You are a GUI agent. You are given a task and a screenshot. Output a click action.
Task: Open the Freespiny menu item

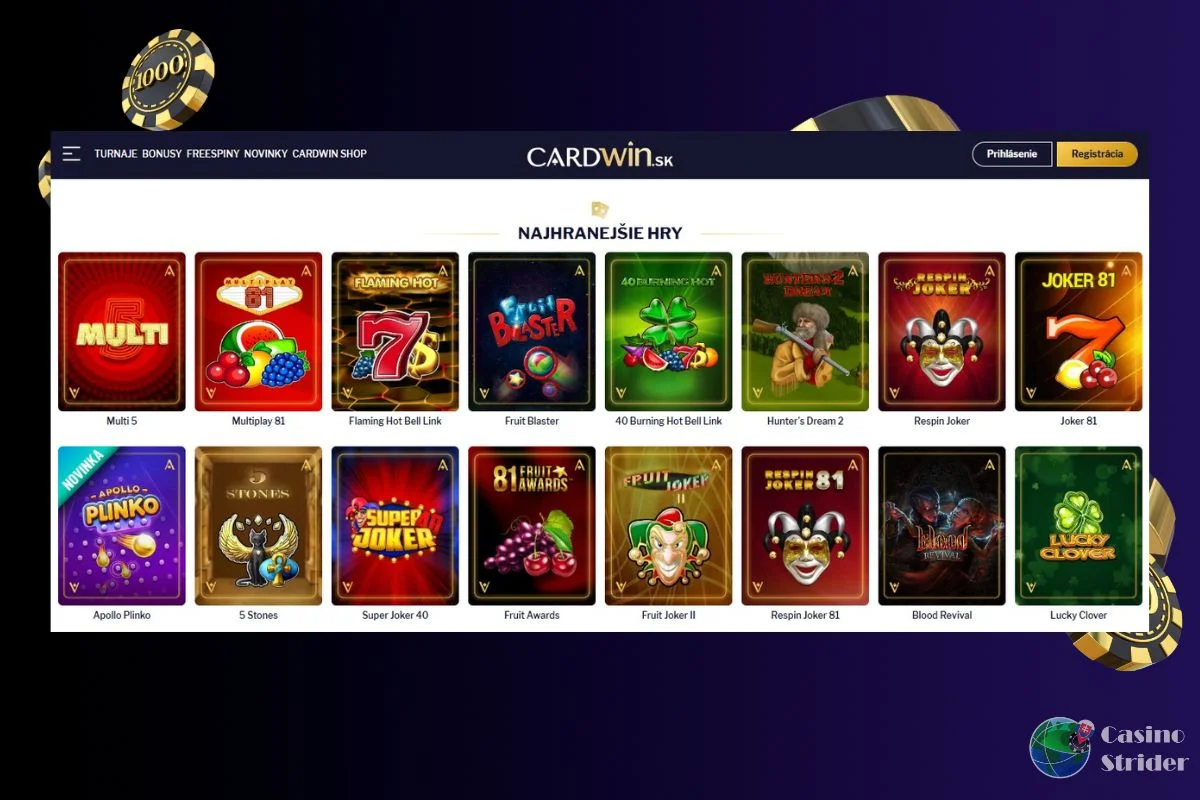click(x=213, y=154)
